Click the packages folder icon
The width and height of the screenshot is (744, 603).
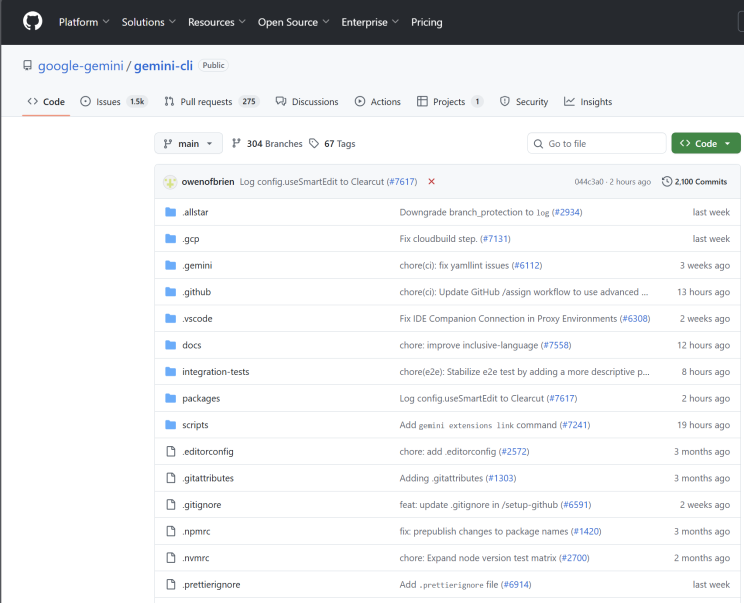coord(170,398)
